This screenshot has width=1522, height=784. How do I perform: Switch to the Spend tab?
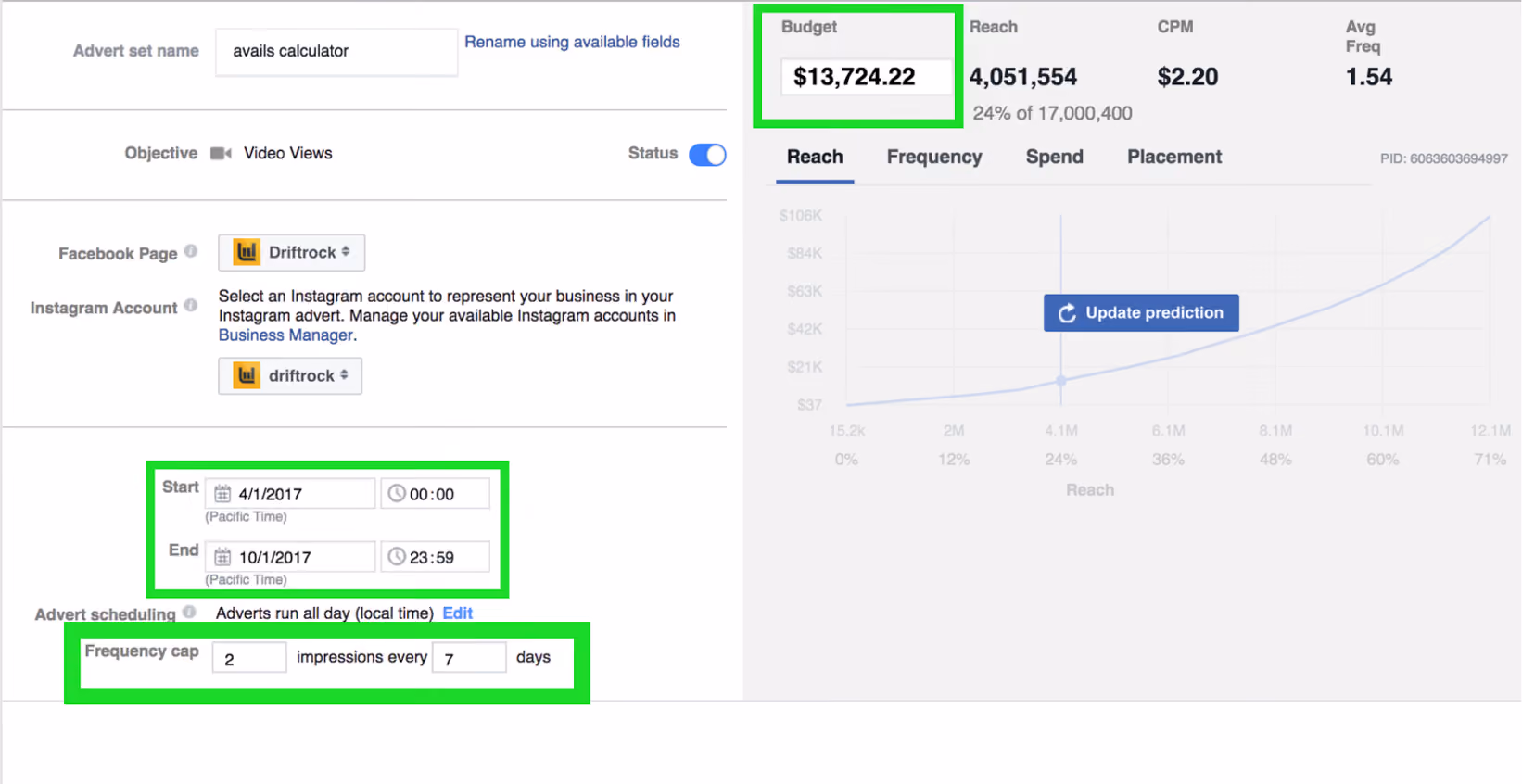pyautogui.click(x=1055, y=157)
